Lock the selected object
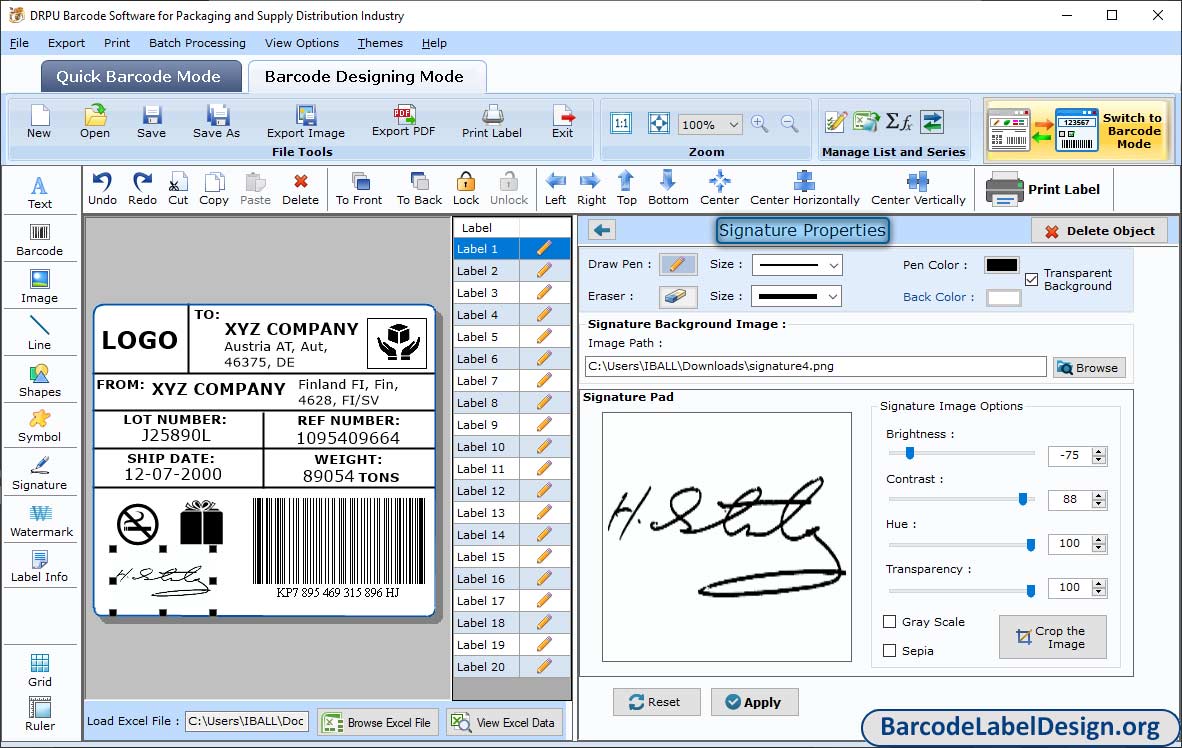The image size is (1182, 748). [x=465, y=189]
